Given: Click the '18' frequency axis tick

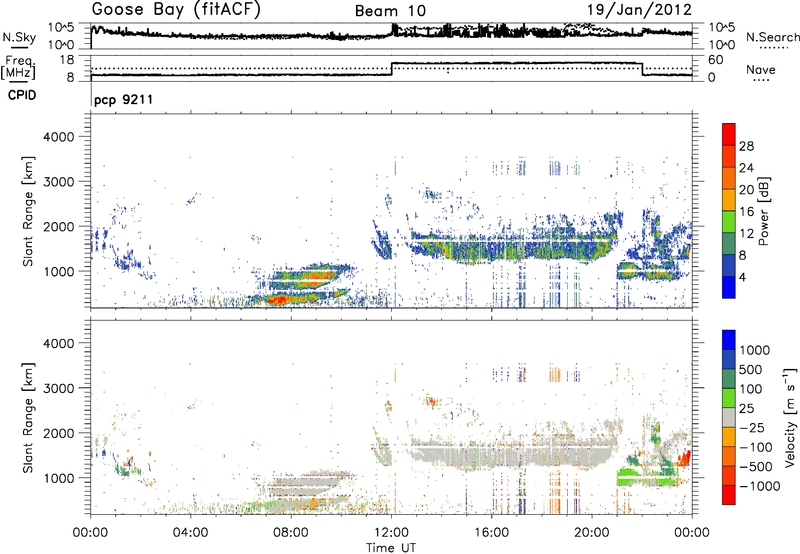Looking at the screenshot, I should [x=66, y=60].
